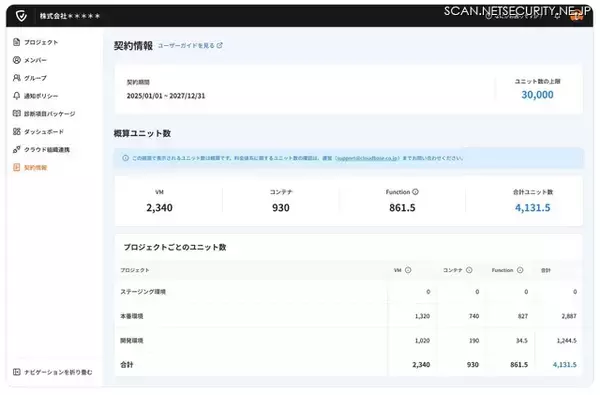This screenshot has width=600, height=395.
Task: Click the プロジェクト column header
Action: [135, 270]
